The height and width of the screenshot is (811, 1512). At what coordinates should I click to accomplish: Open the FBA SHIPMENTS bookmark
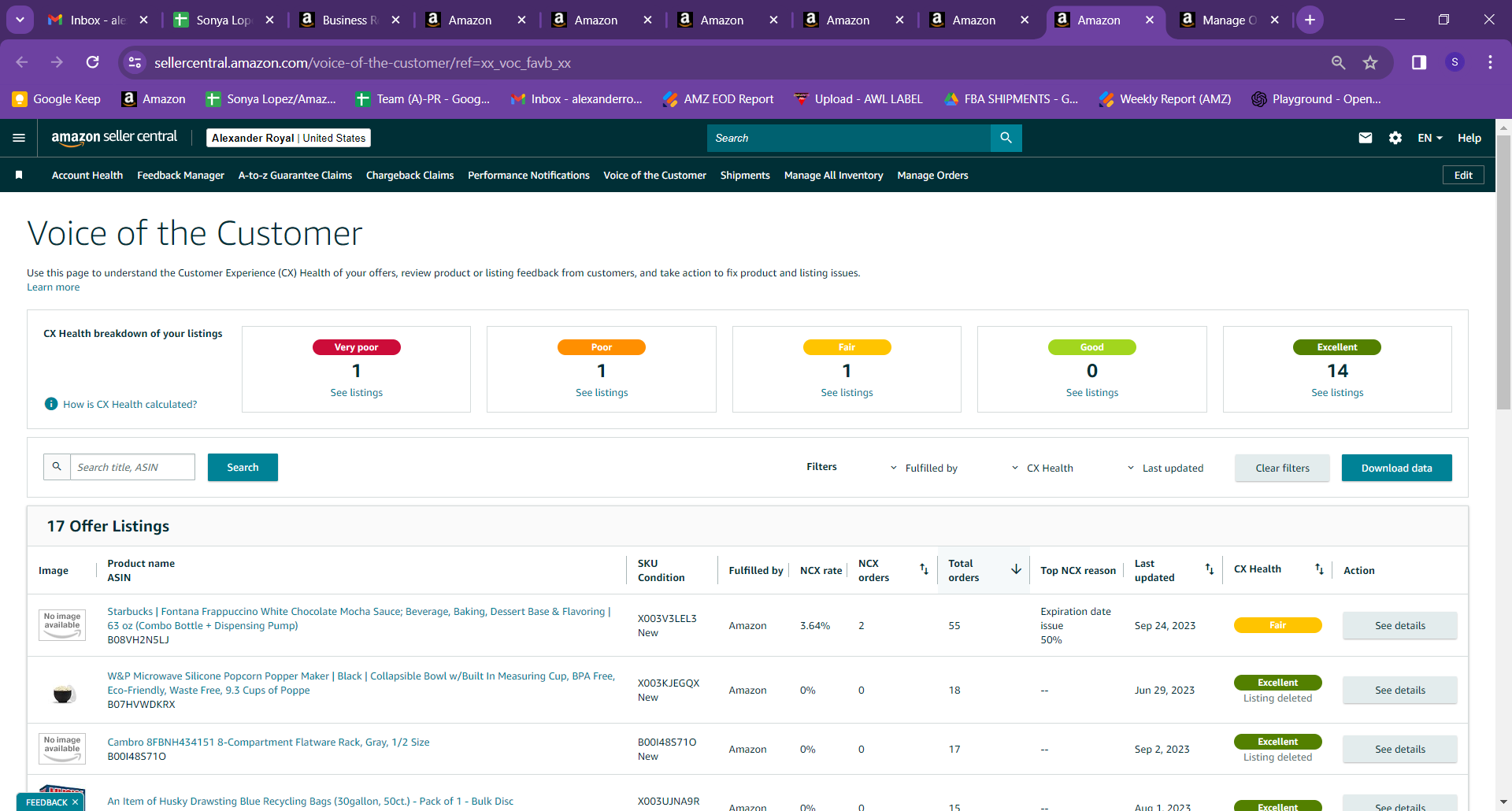(x=1010, y=99)
